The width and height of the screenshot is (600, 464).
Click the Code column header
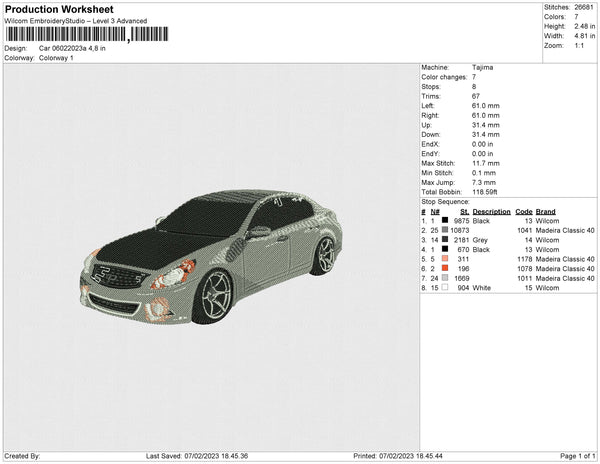(x=523, y=212)
